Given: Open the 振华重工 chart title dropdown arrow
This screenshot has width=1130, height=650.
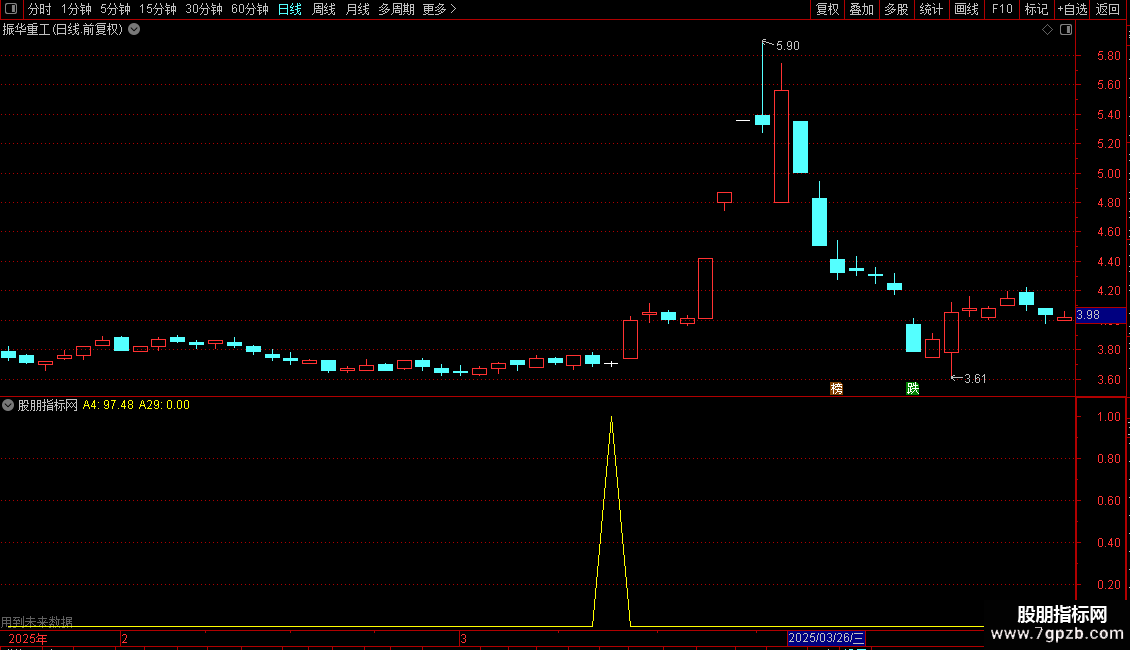Looking at the screenshot, I should [134, 30].
